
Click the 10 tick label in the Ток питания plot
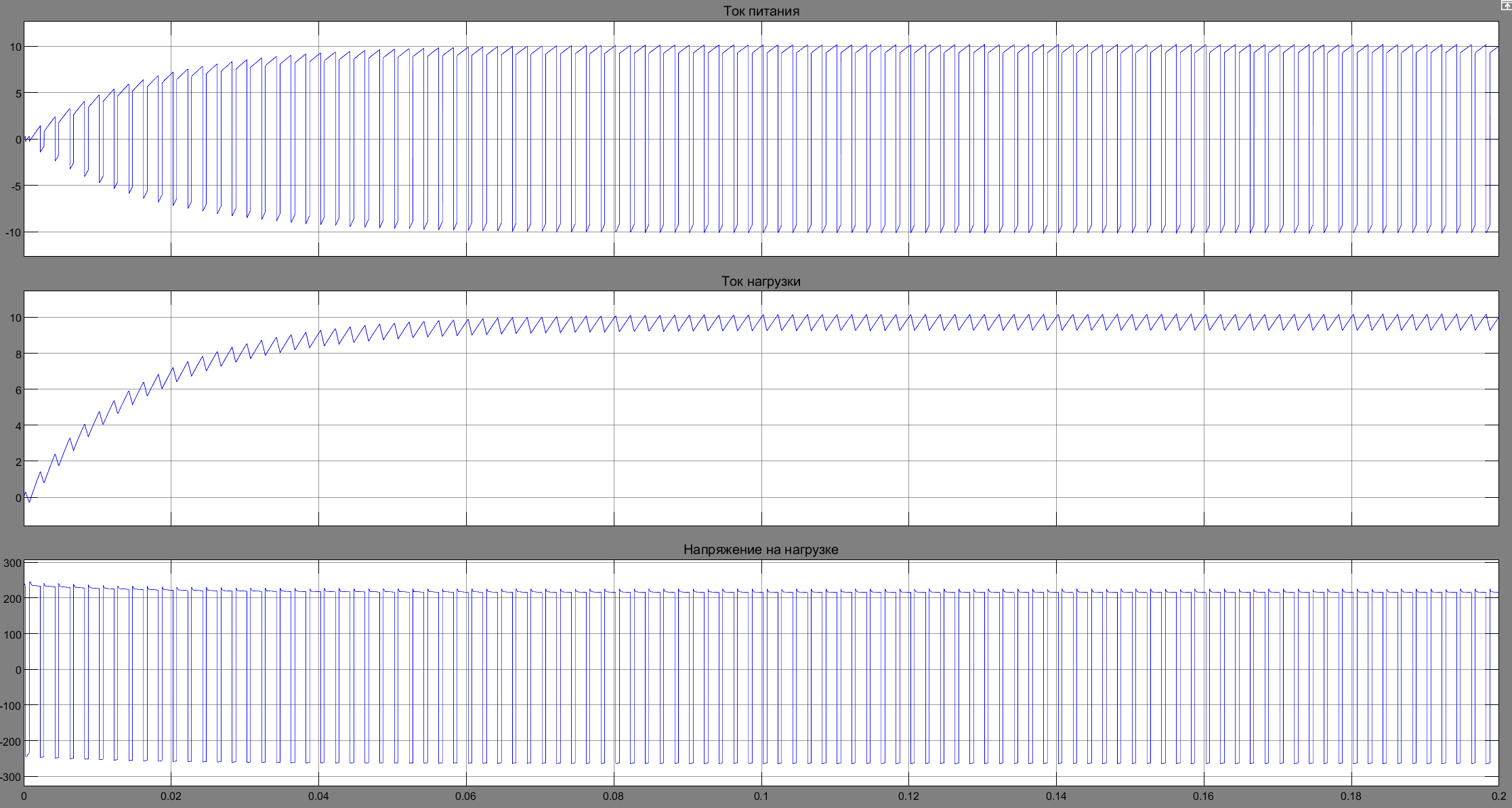point(16,47)
